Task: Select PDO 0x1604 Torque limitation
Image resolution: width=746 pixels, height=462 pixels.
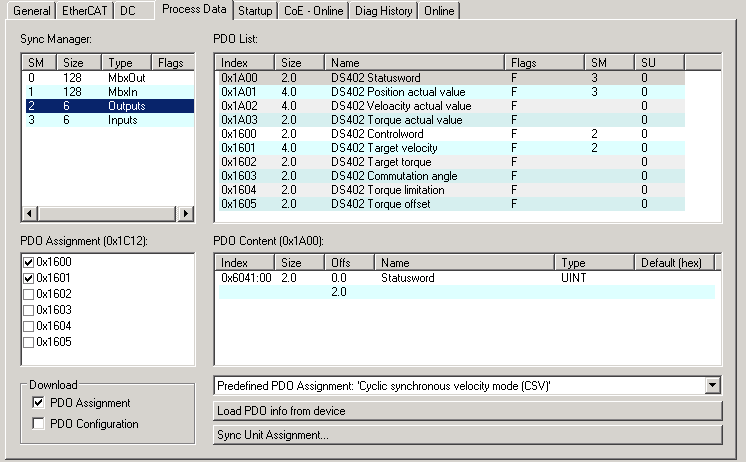Action: (x=452, y=190)
